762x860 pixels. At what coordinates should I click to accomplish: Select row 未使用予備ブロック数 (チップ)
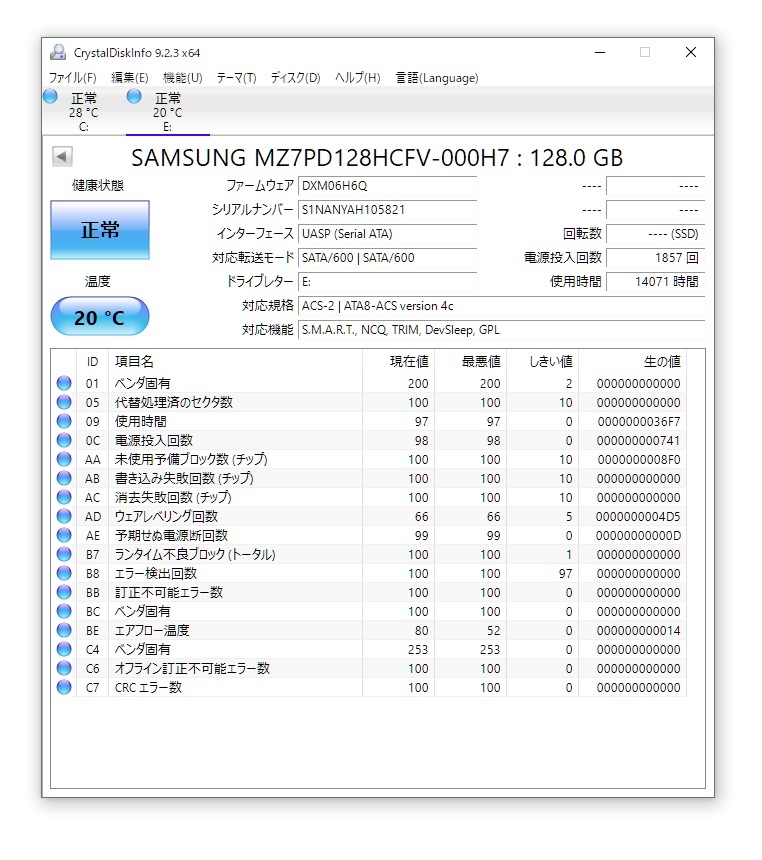click(x=369, y=459)
